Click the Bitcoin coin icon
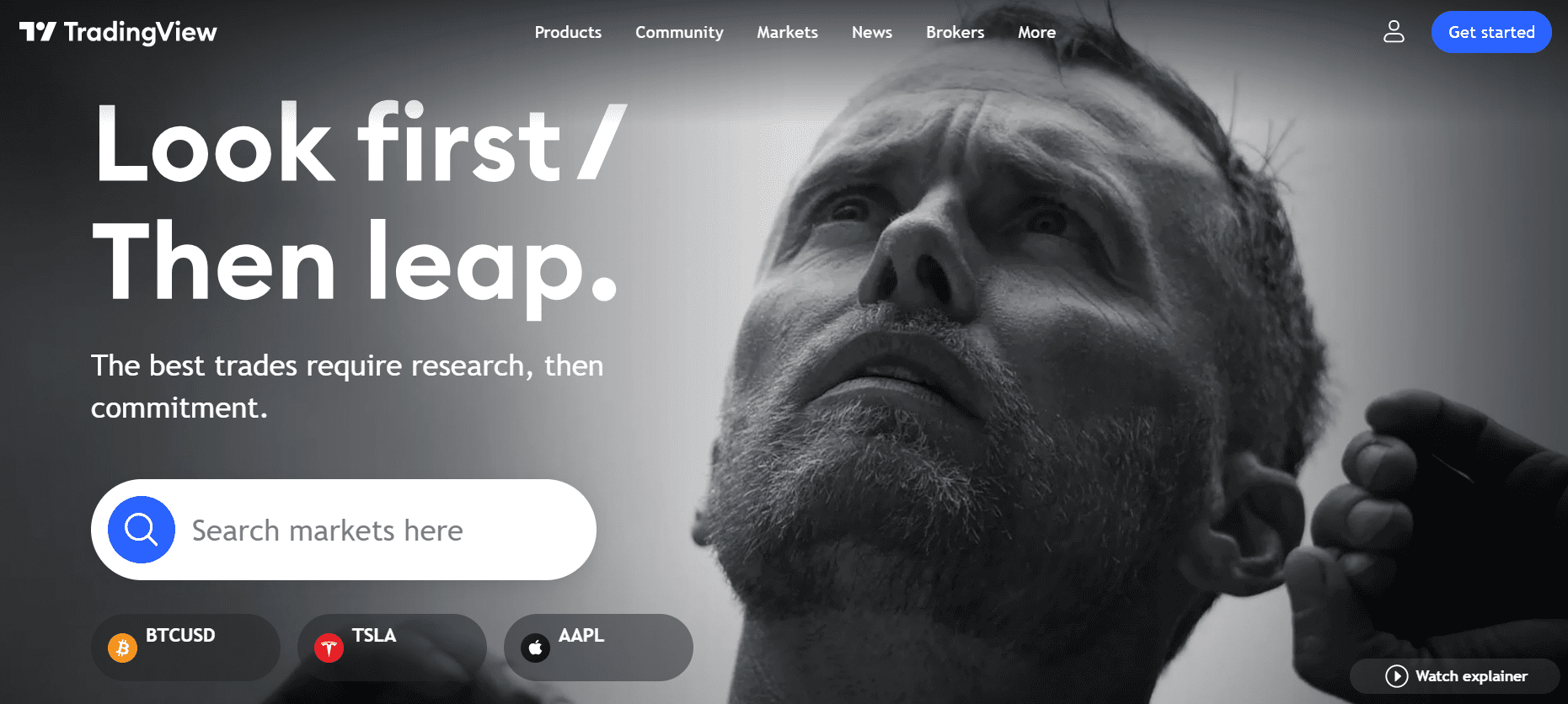This screenshot has width=1568, height=704. coord(122,648)
